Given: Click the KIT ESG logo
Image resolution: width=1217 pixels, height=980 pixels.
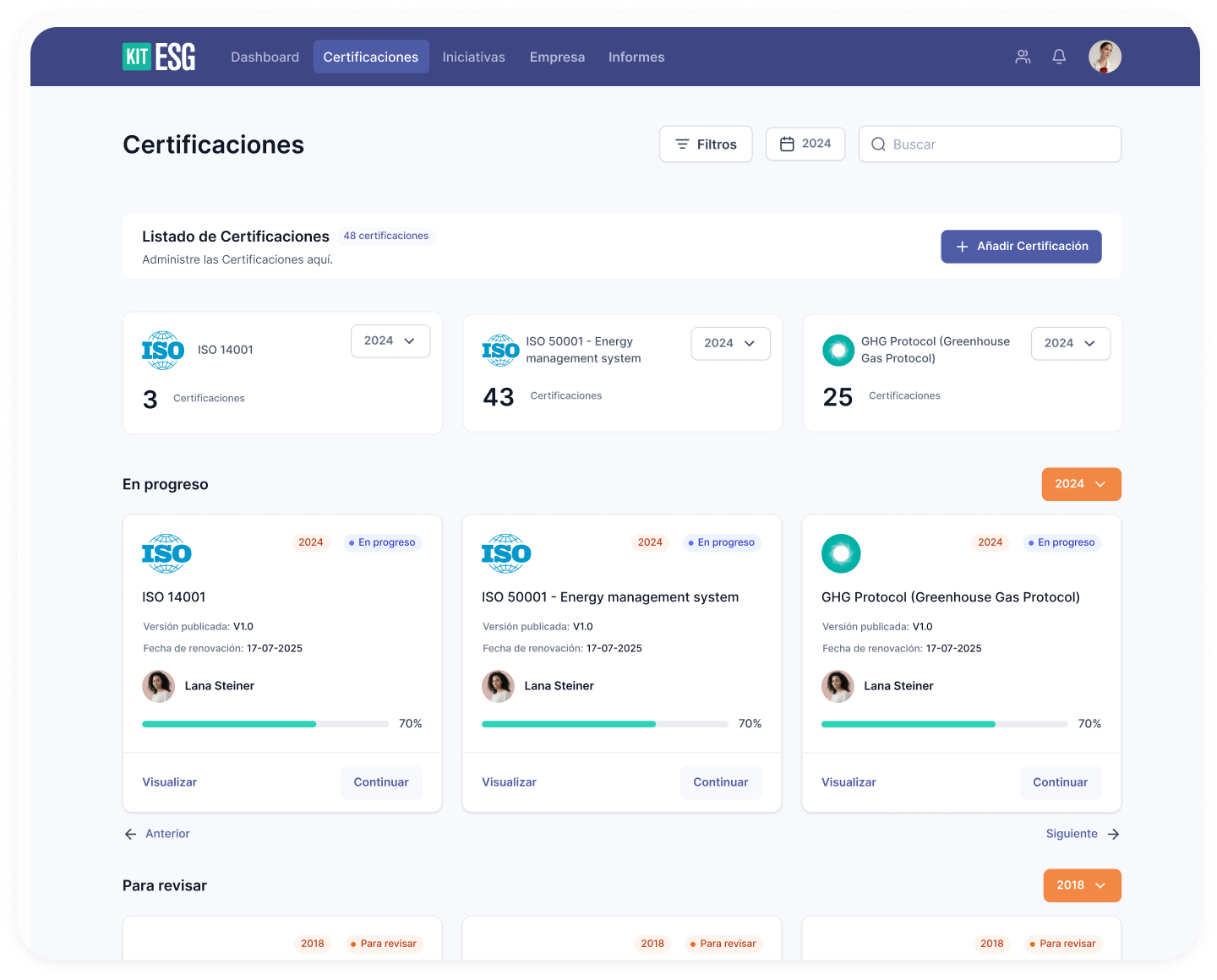Looking at the screenshot, I should [159, 57].
